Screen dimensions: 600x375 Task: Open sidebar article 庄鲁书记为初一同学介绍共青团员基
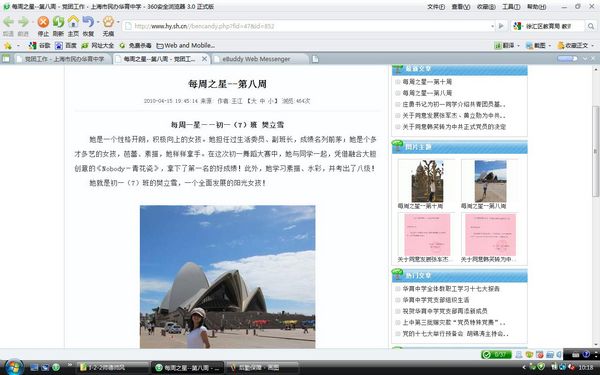tap(454, 104)
